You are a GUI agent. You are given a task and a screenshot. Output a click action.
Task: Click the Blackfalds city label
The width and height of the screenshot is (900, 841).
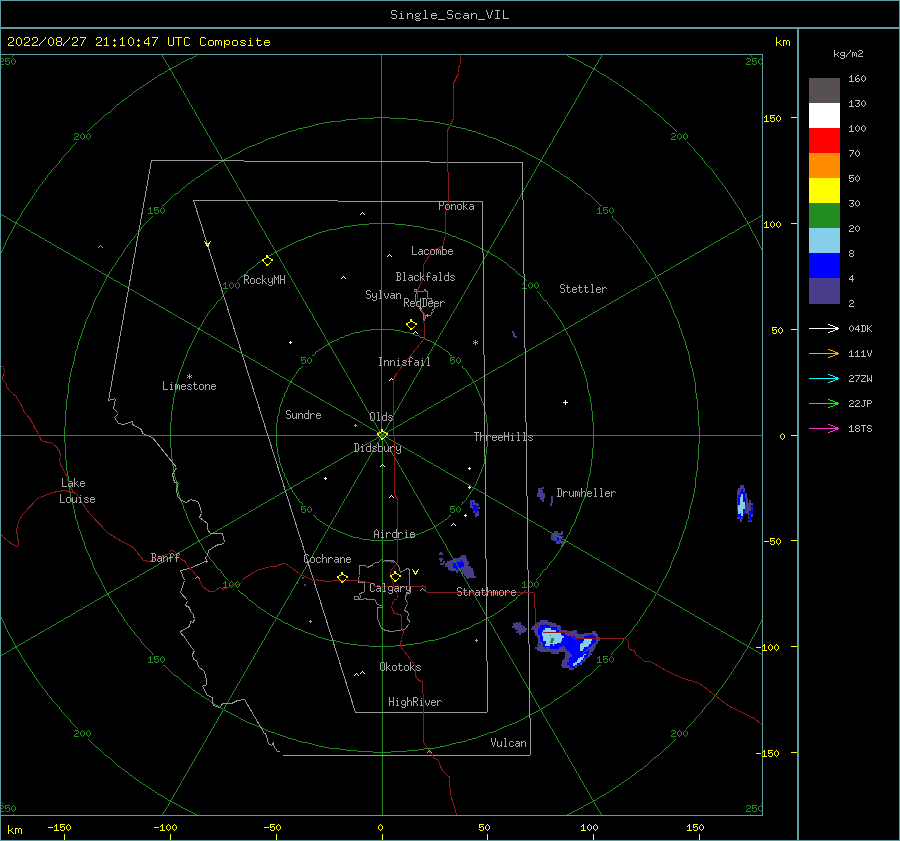[425, 277]
